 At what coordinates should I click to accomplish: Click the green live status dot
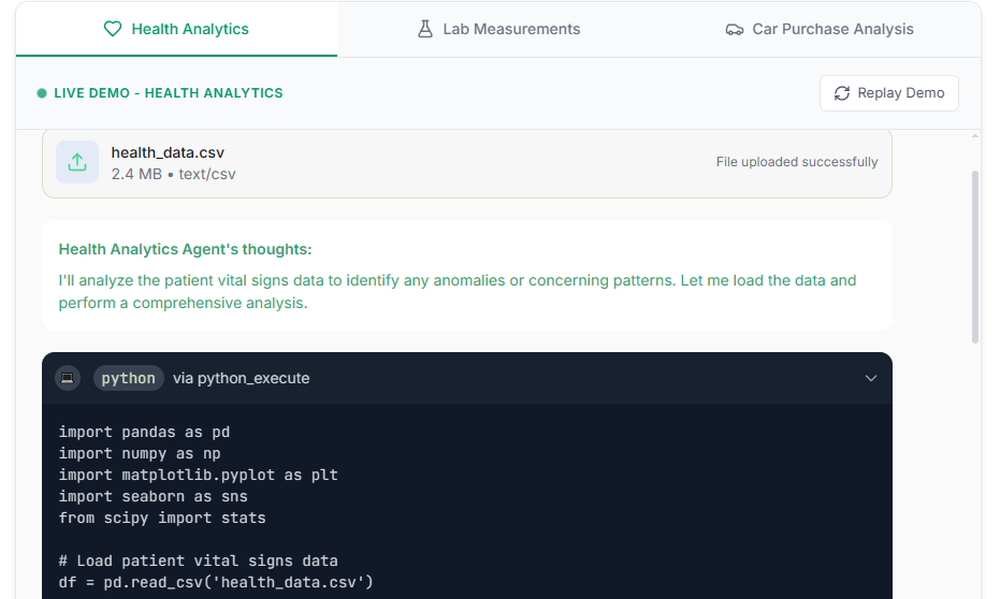[x=42, y=93]
